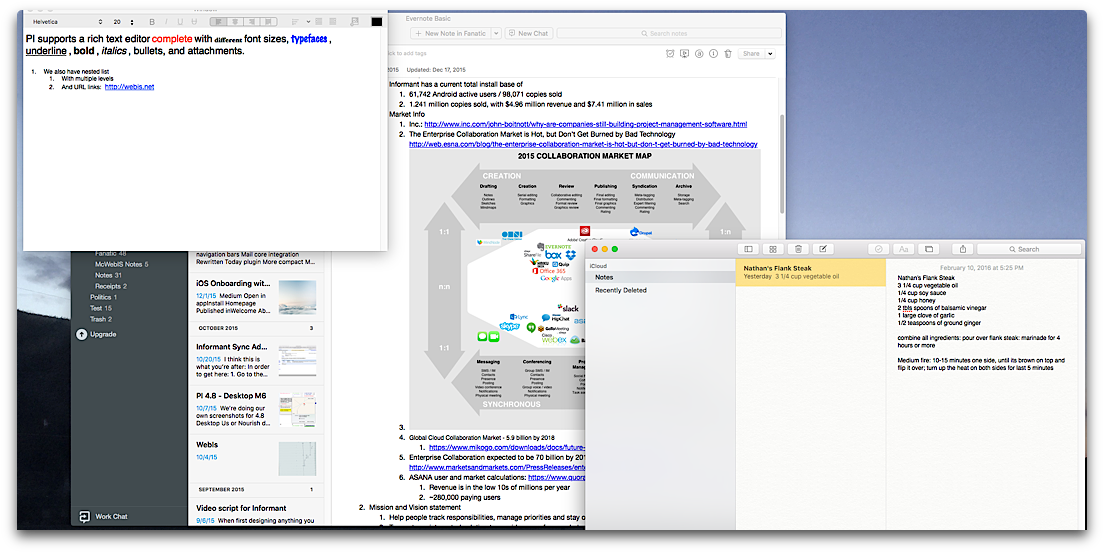
Task: Click the Evernote annotate icon
Action: [699, 53]
